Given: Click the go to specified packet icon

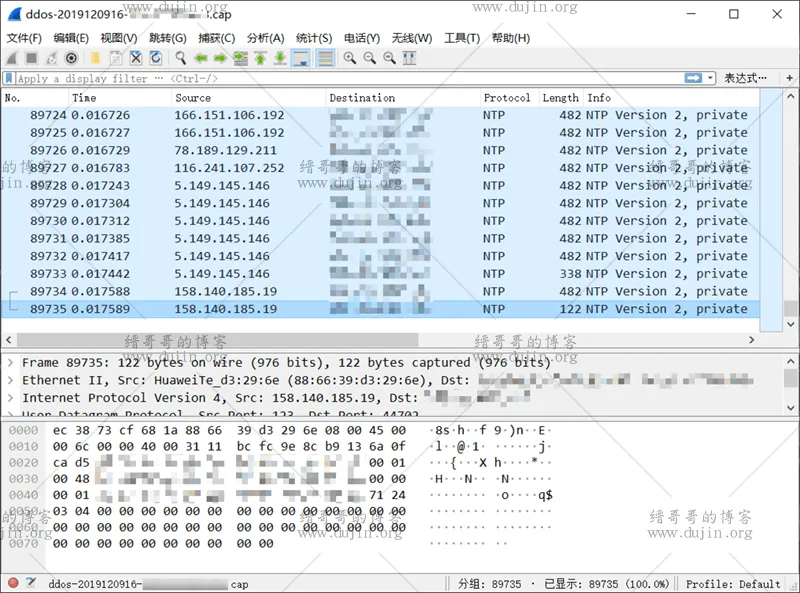Looking at the screenshot, I should 240,58.
